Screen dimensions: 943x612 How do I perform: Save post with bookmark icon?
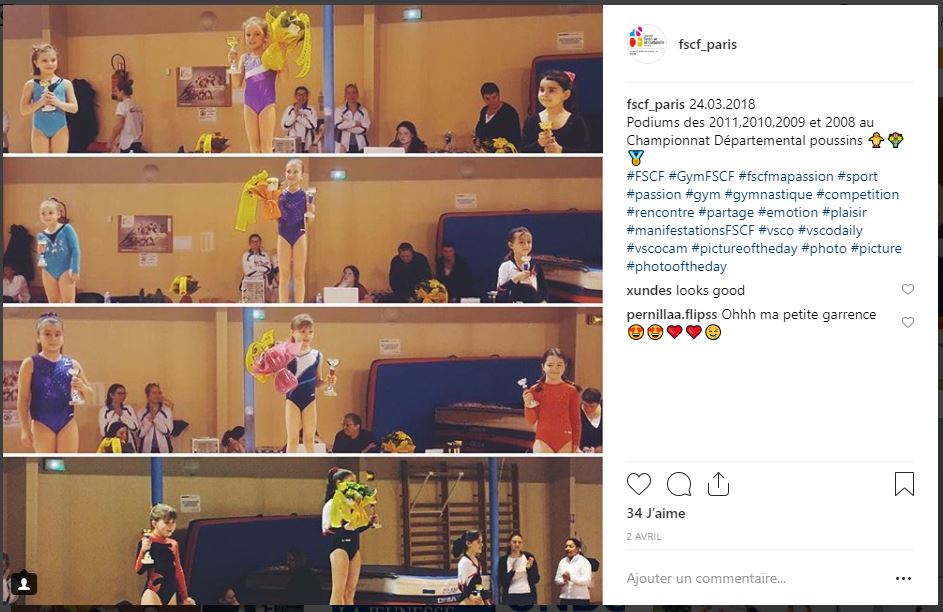click(904, 484)
